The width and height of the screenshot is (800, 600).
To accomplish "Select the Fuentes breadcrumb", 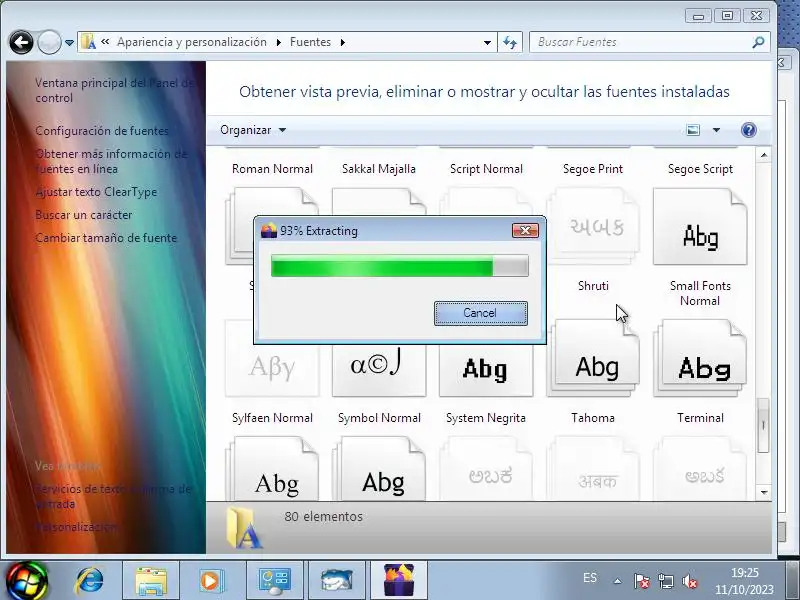I will (310, 42).
